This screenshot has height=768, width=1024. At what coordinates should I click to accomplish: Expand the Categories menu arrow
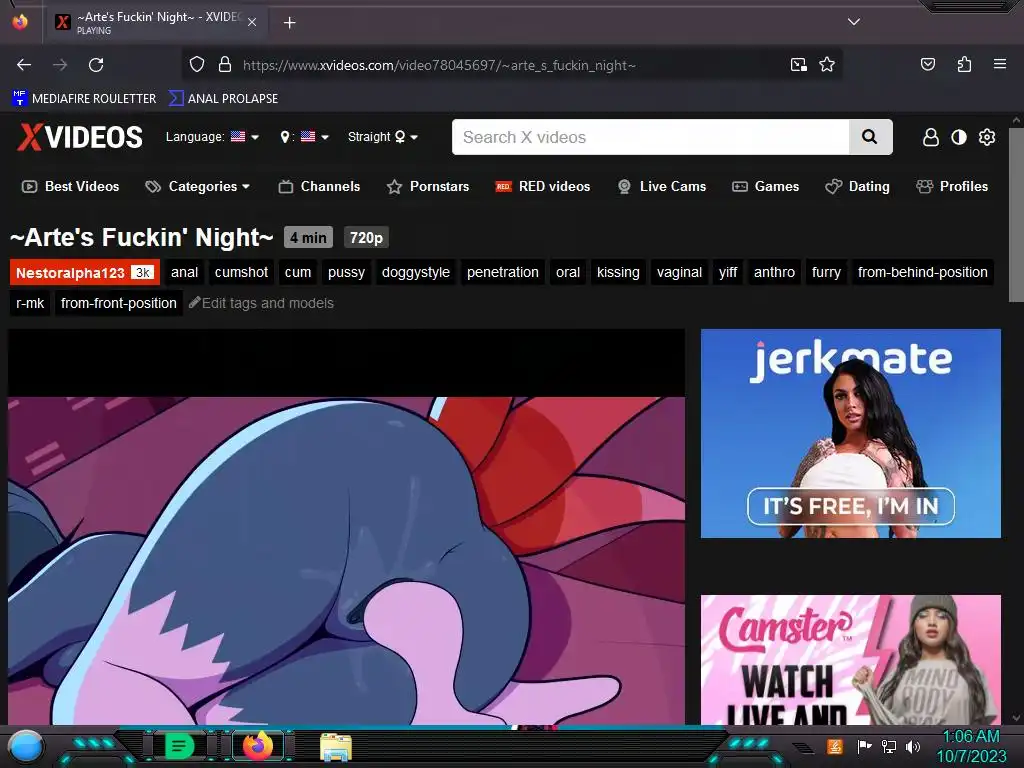pos(246,186)
